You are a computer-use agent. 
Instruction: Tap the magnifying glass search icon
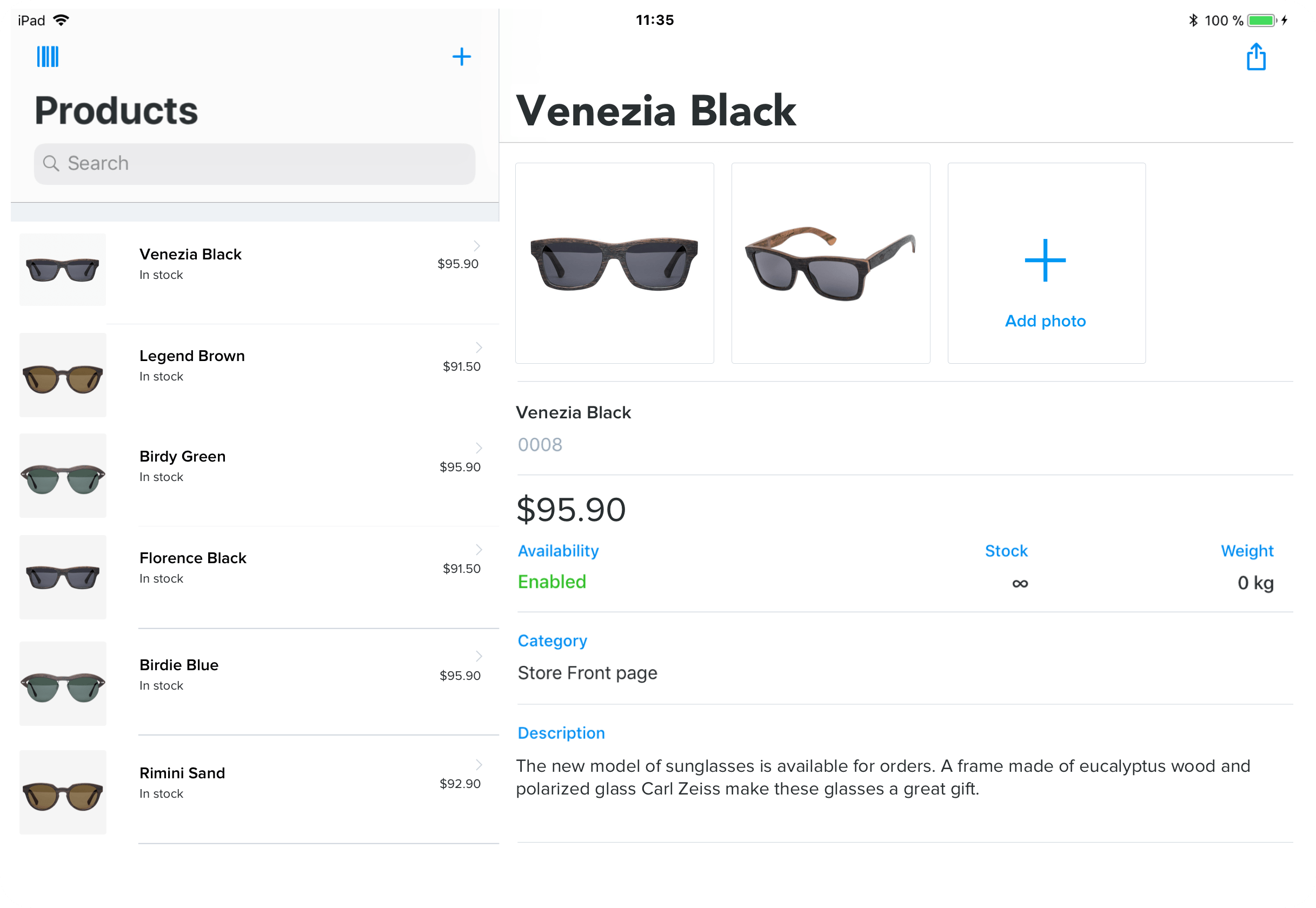51,164
